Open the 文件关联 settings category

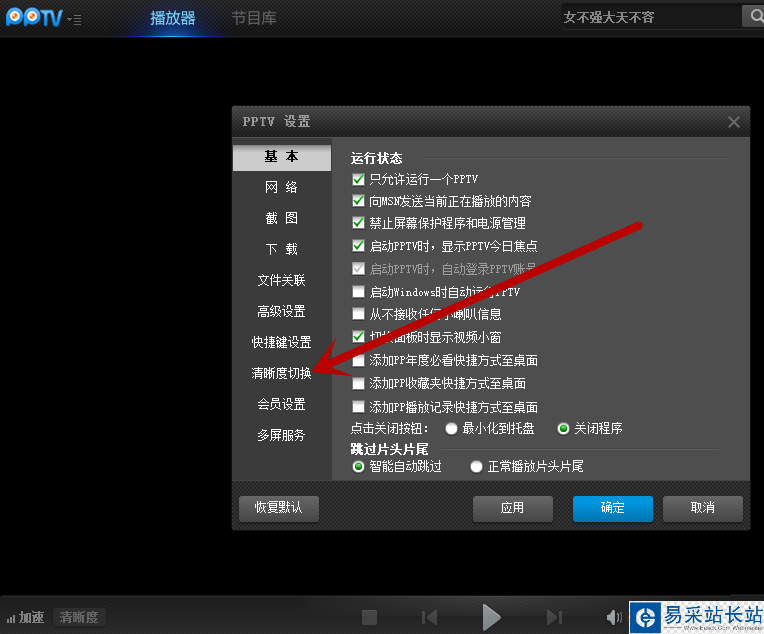pyautogui.click(x=282, y=280)
